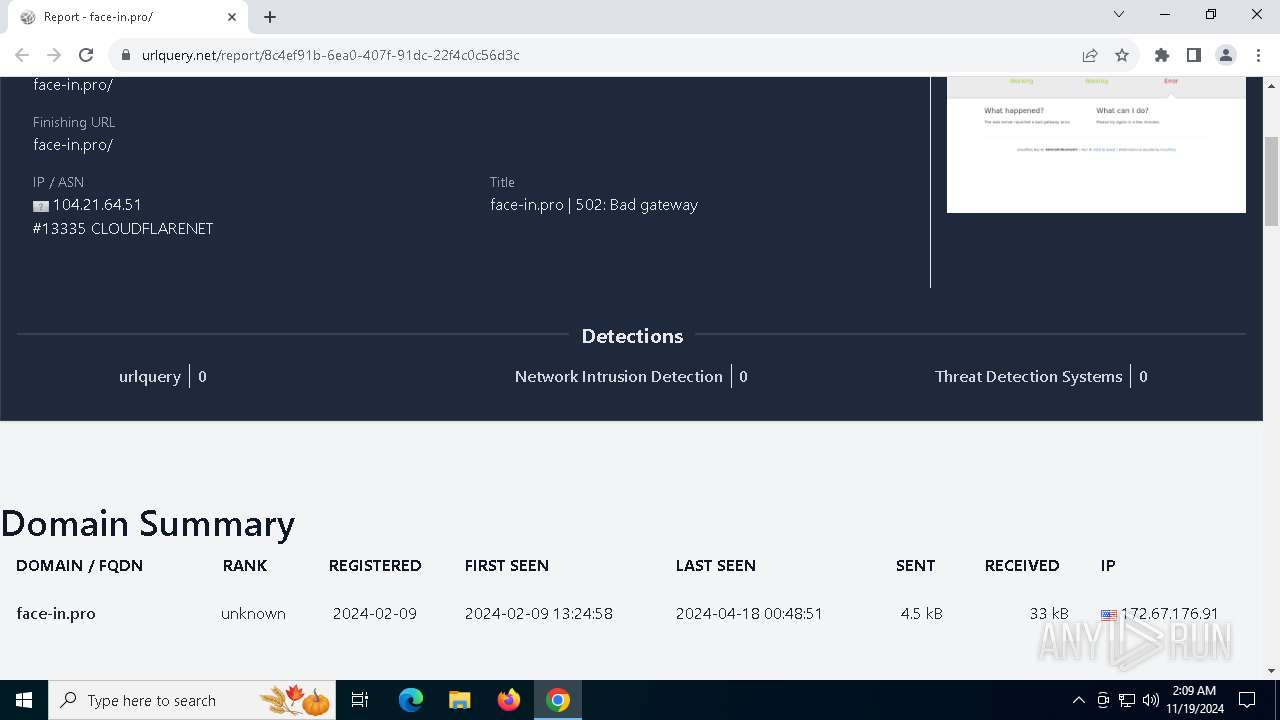Switch to Chrome taskbar icon
Screen dimensions: 1280x720
click(558, 700)
